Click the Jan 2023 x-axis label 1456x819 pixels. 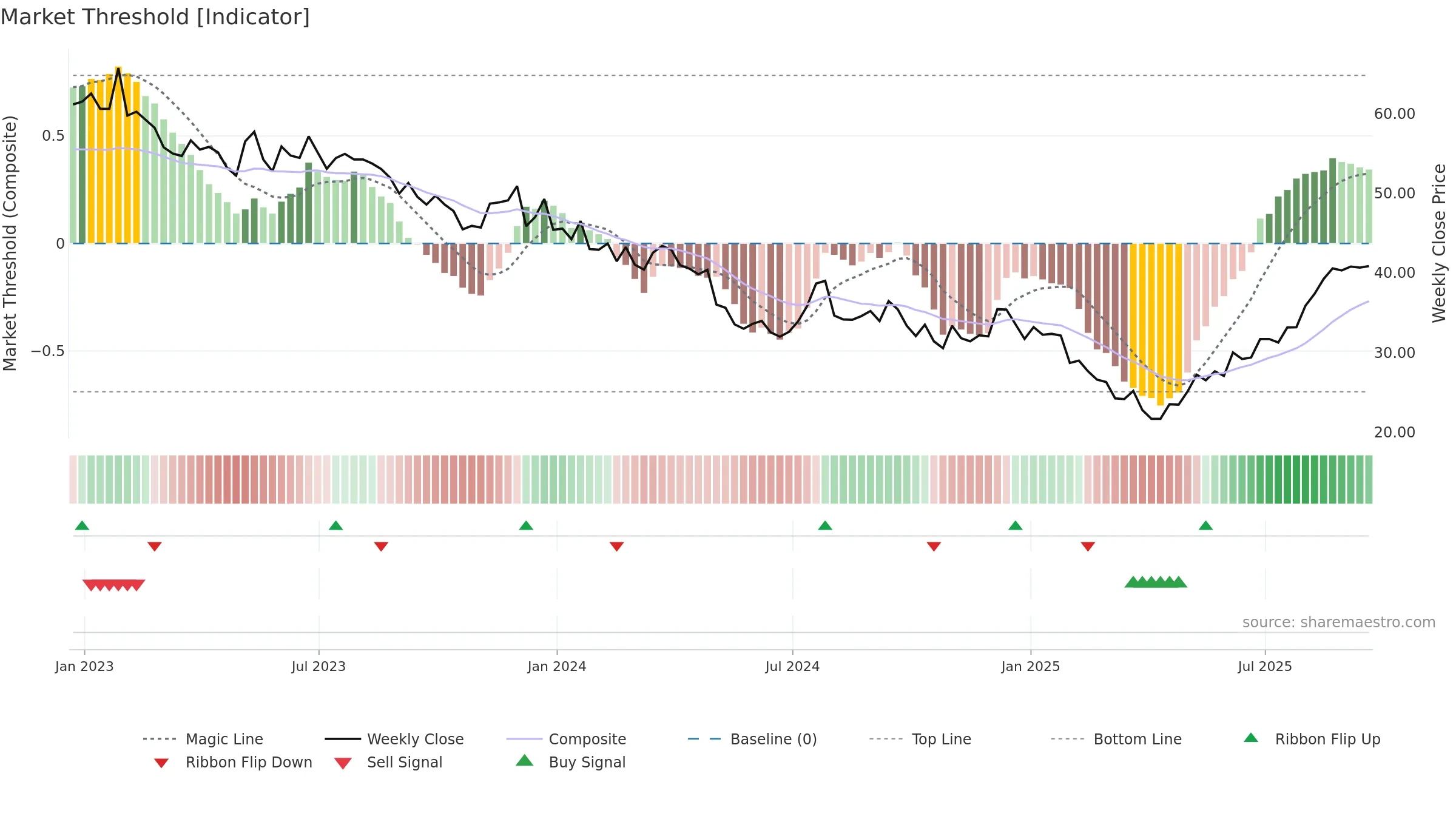click(84, 667)
